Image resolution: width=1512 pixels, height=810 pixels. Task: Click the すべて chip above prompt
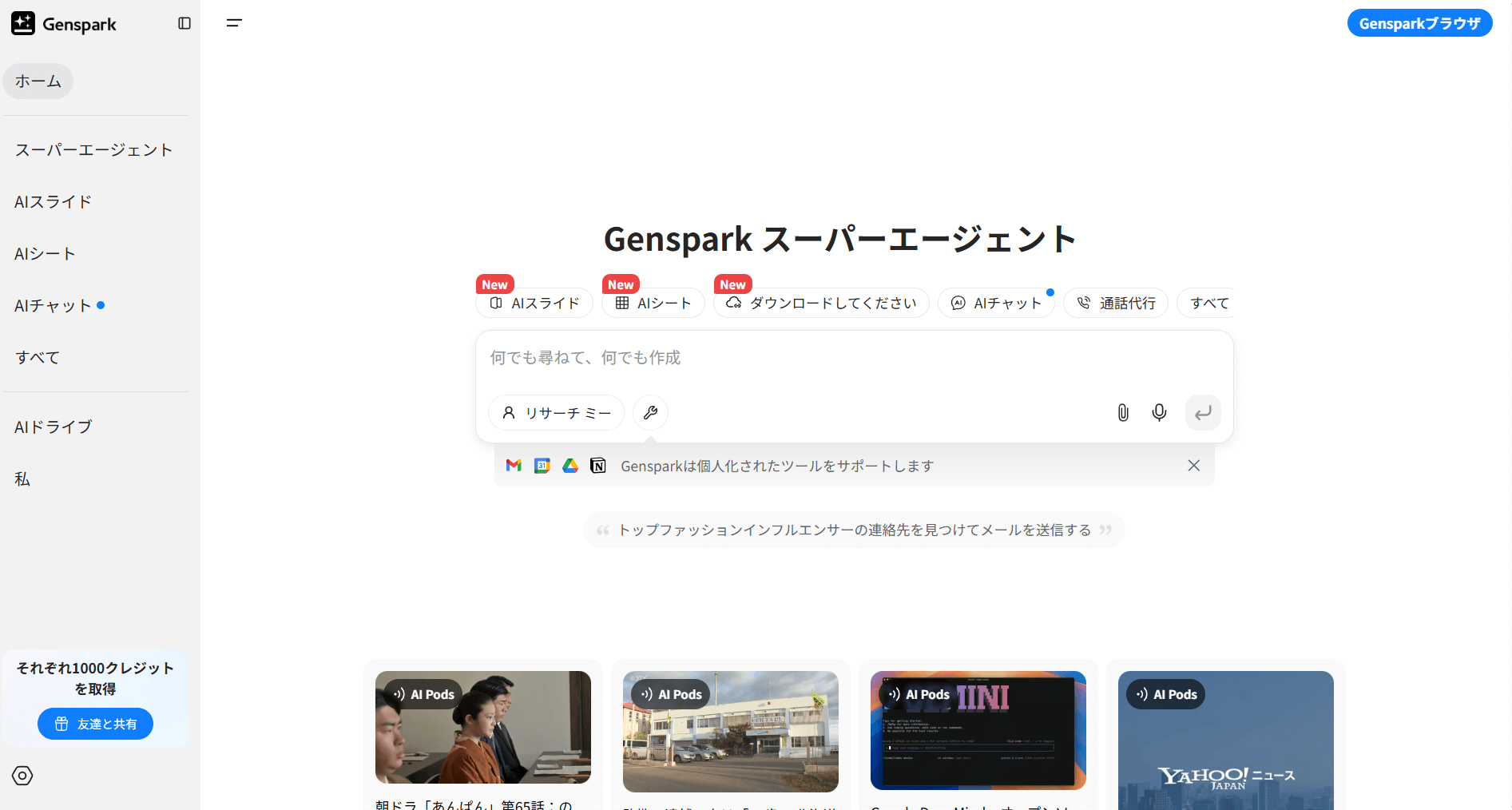pos(1206,303)
